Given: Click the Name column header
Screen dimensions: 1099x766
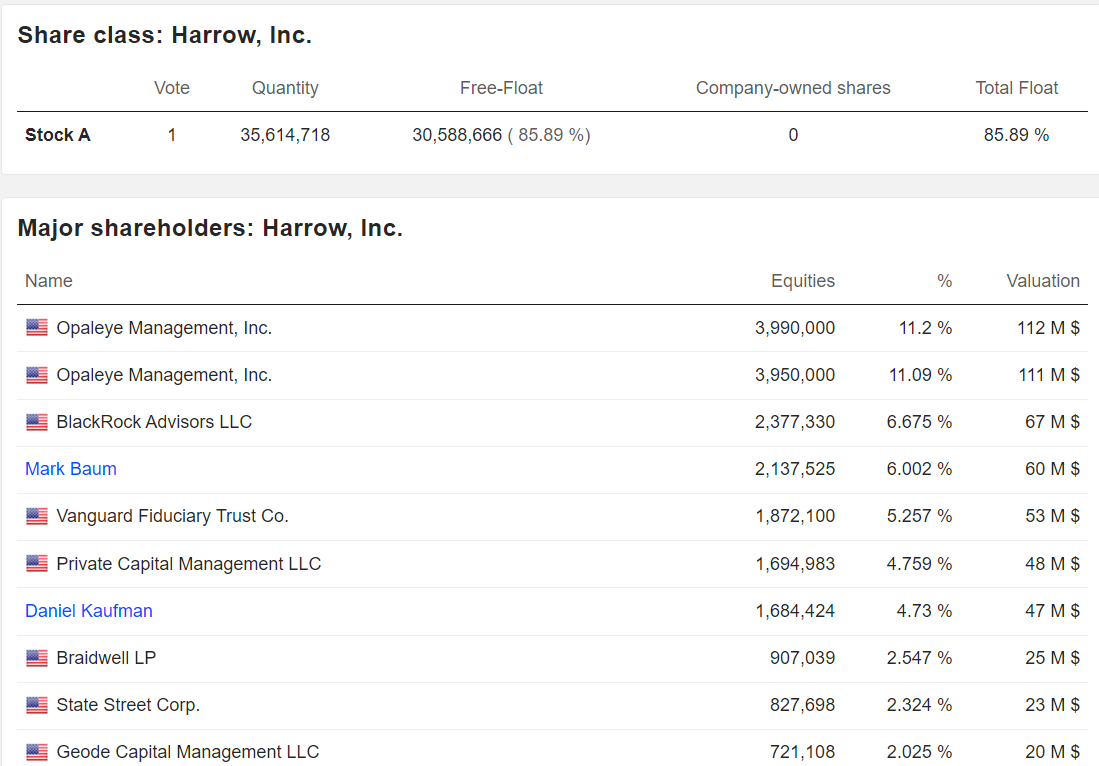Looking at the screenshot, I should 49,281.
